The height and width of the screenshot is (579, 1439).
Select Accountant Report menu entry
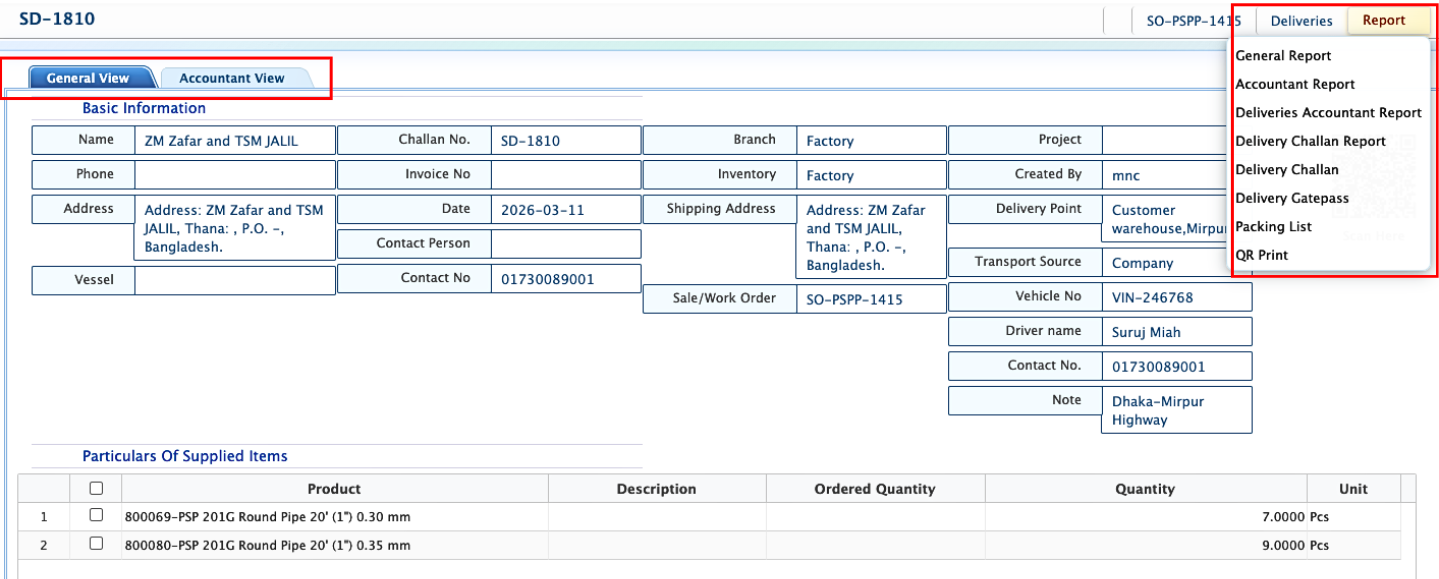(1295, 84)
